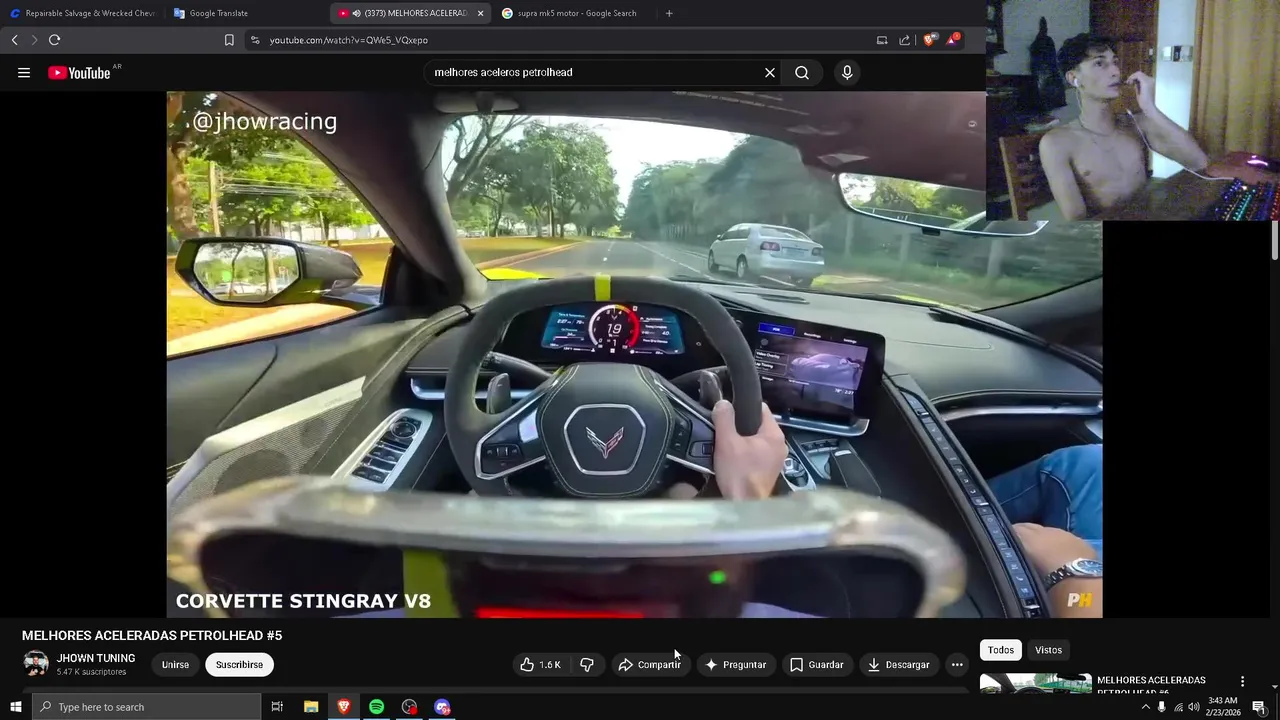Image resolution: width=1280 pixels, height=720 pixels.
Task: Open Brave Rewards triangle icon
Action: click(952, 40)
